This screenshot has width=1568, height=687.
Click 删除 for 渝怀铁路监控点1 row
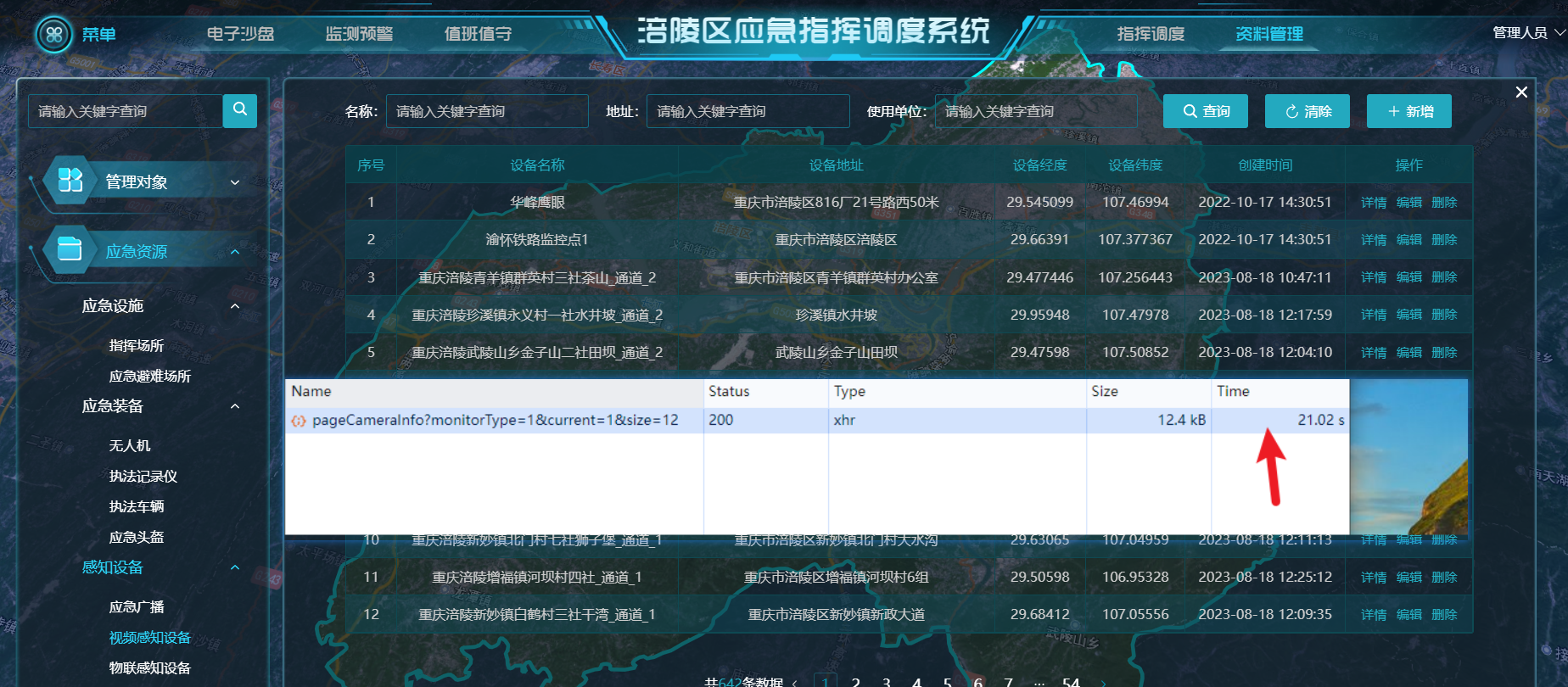[1444, 240]
